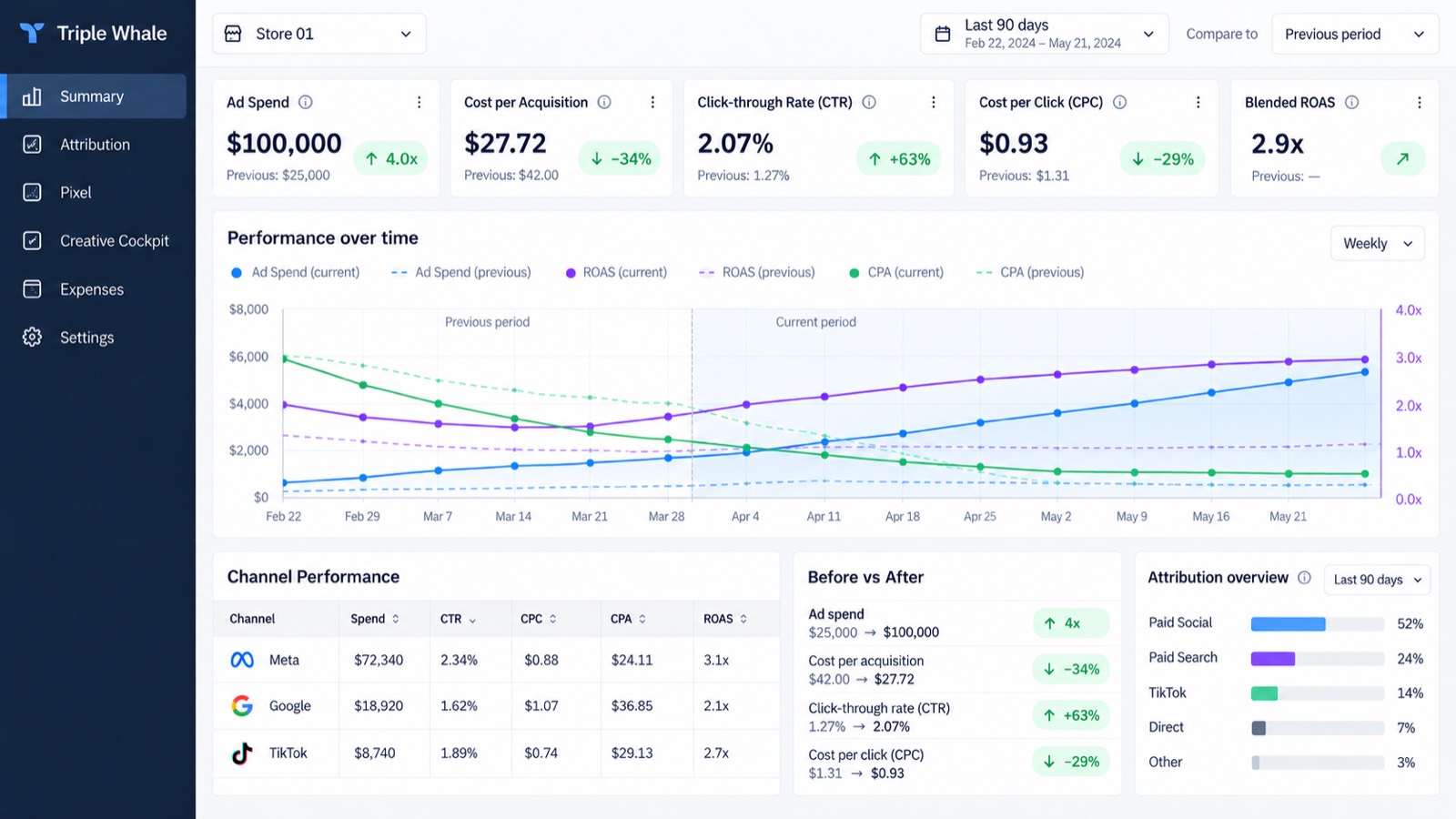
Task: Open the Last 90 days date range picker
Action: click(1044, 34)
